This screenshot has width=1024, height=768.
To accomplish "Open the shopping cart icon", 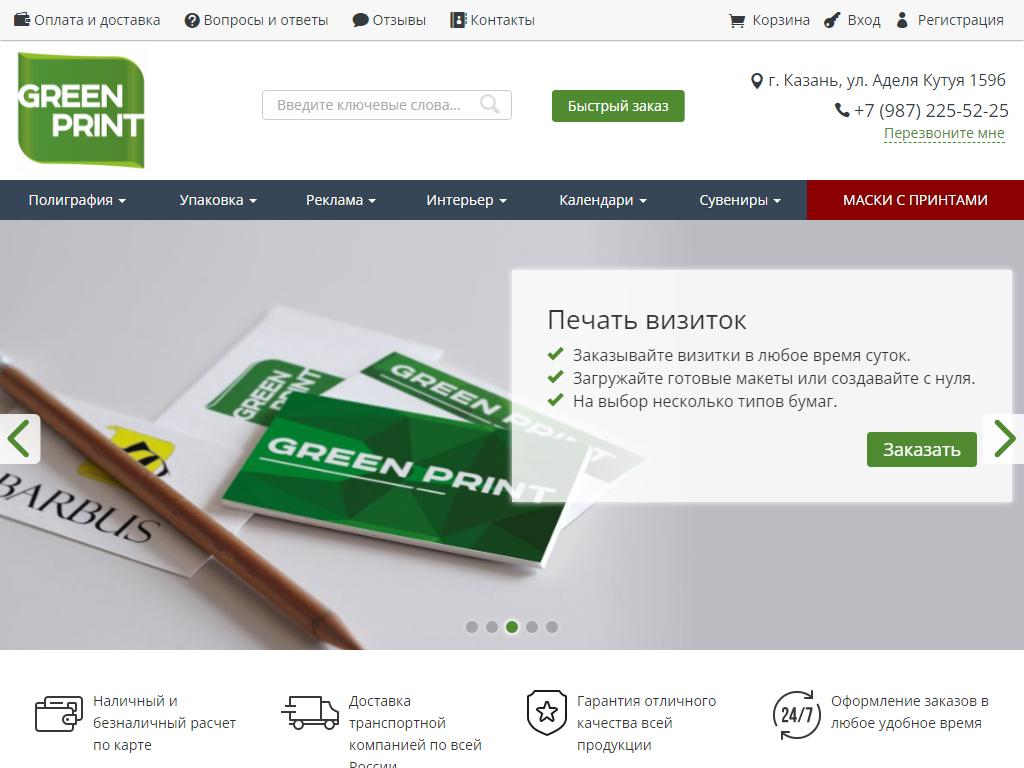I will pos(737,20).
